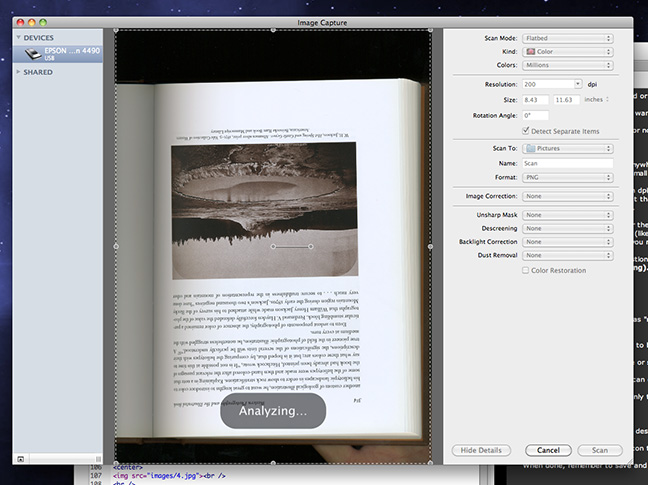648x485 pixels.
Task: Open the Scan Mode Flatbed dropdown
Action: 567,38
